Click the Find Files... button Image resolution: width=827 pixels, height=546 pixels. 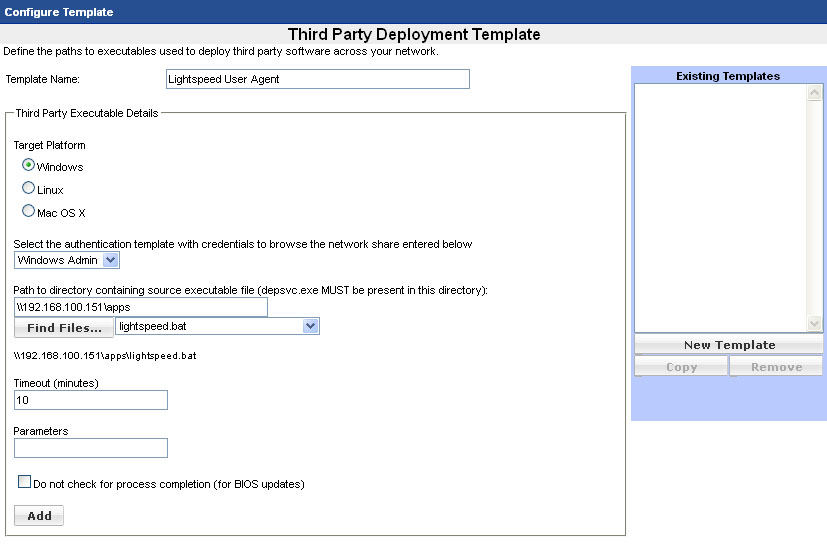(x=64, y=327)
